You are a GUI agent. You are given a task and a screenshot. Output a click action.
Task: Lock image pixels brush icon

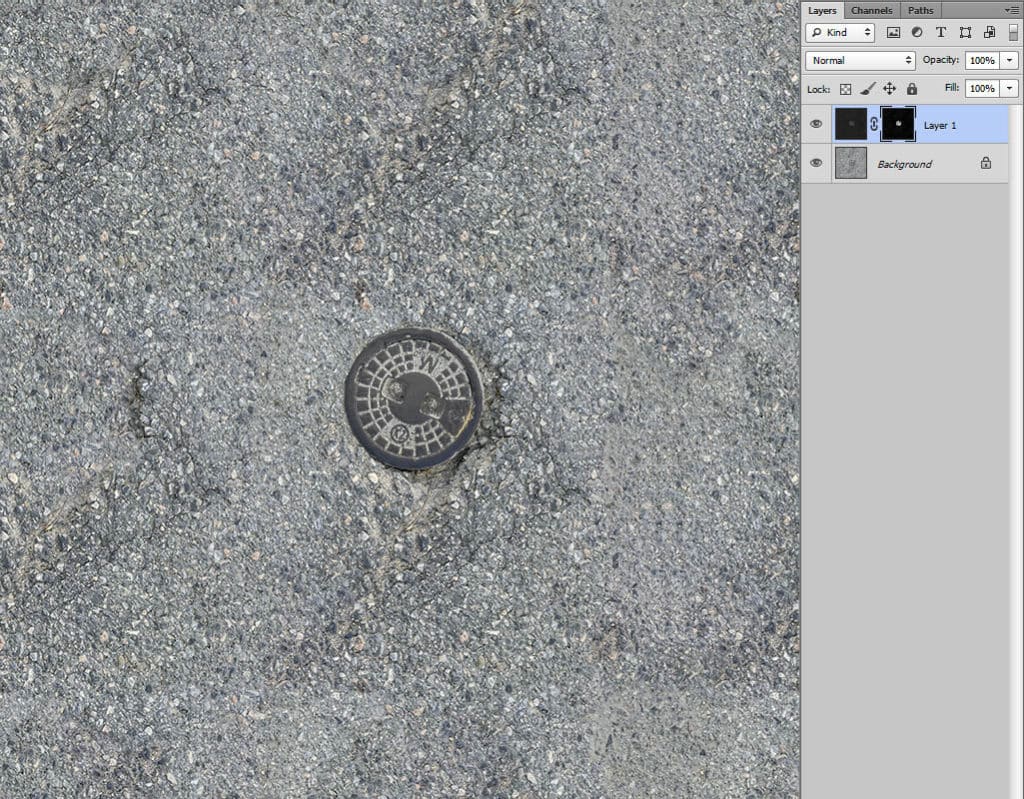point(867,89)
